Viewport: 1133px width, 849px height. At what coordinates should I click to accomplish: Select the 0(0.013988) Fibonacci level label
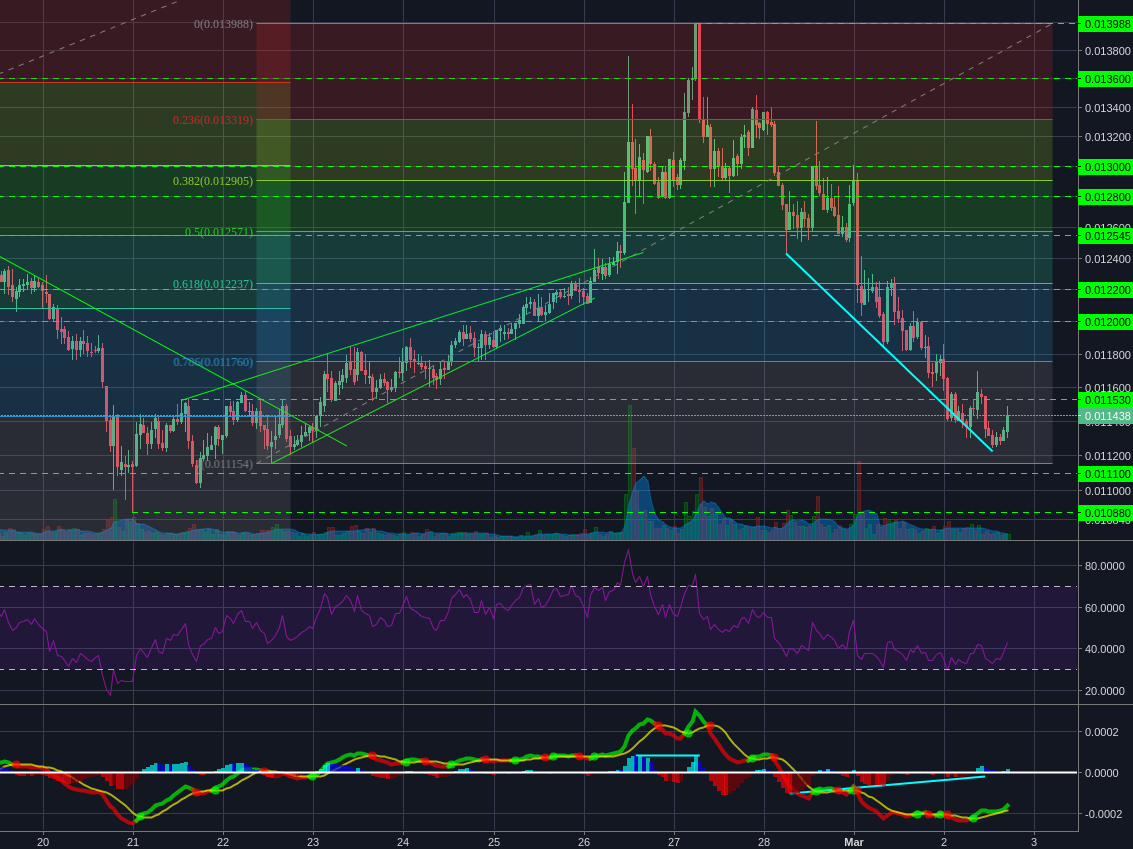pos(223,25)
